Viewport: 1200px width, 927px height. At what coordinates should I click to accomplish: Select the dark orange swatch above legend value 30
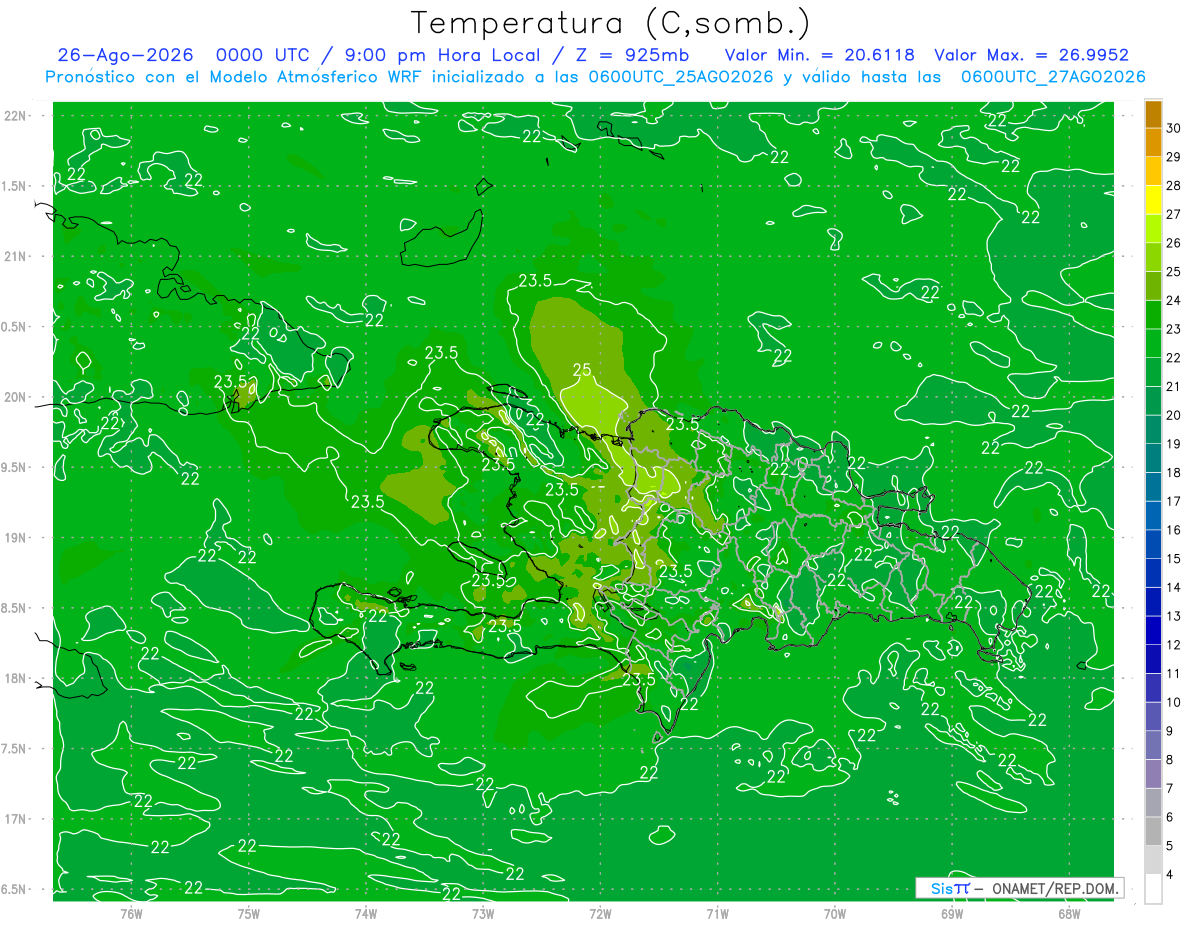[x=1153, y=114]
